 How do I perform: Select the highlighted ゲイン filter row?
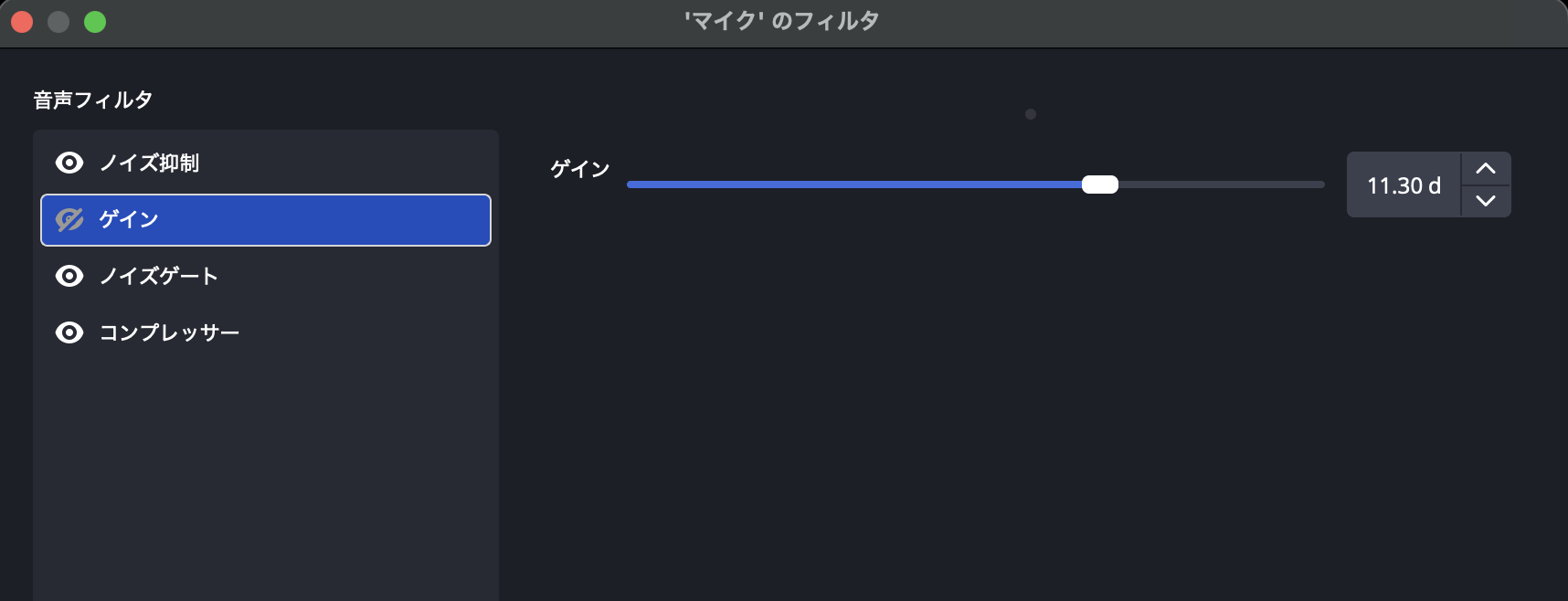click(266, 219)
